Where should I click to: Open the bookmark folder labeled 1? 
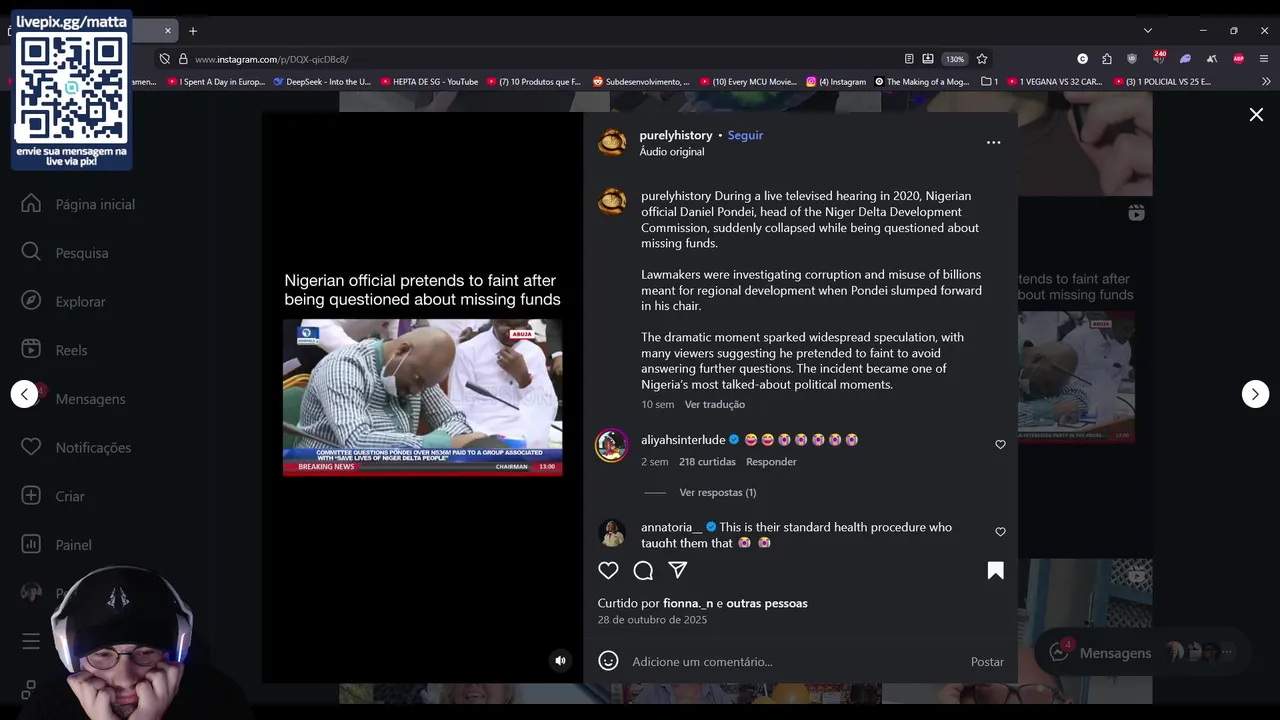pyautogui.click(x=990, y=82)
